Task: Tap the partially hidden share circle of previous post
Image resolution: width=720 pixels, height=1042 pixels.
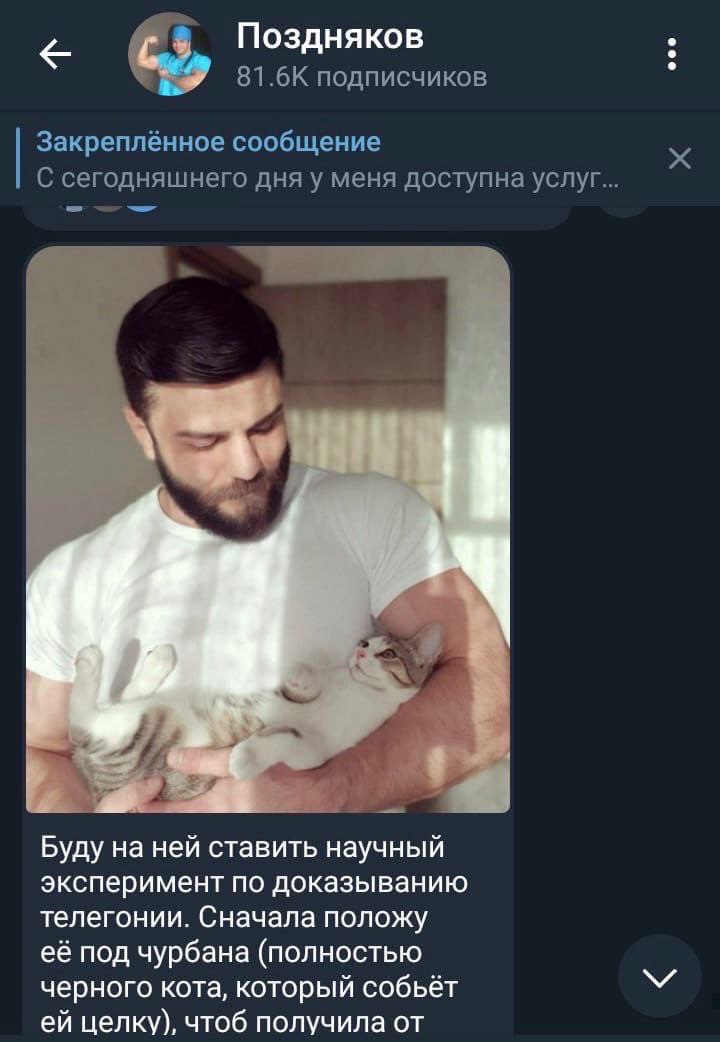Action: (625, 211)
